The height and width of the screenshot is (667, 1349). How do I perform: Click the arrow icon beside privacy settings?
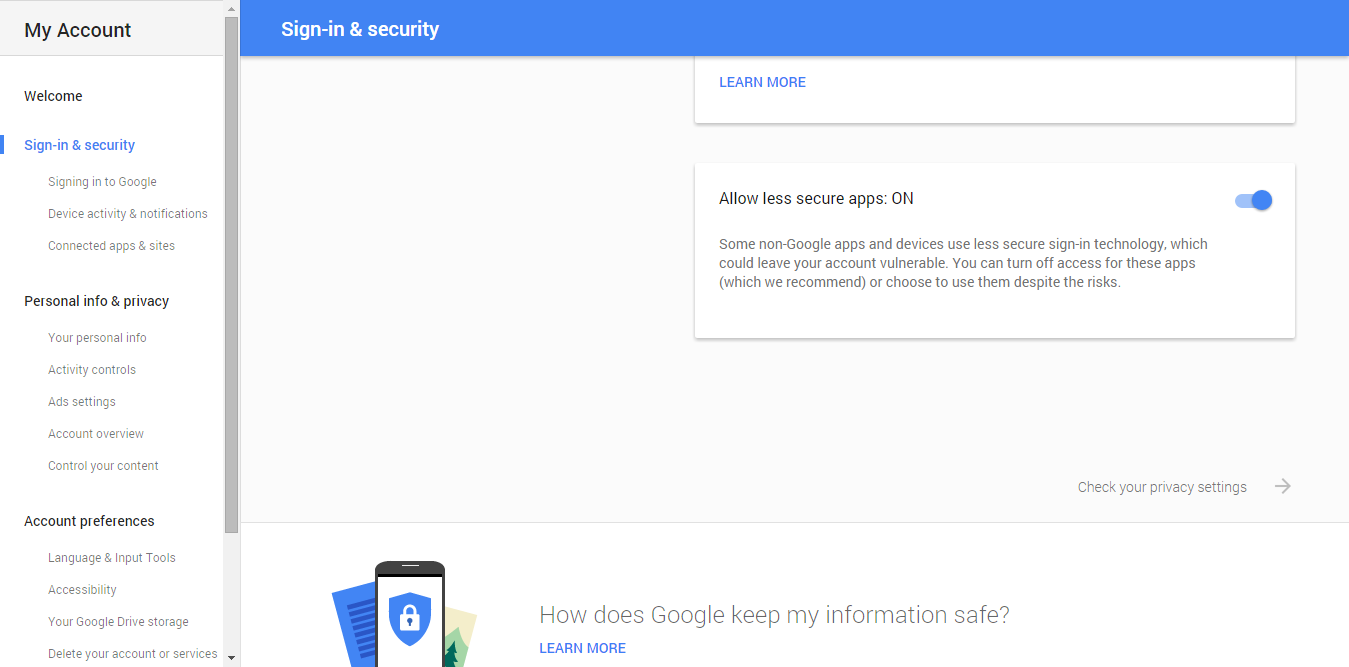tap(1283, 487)
